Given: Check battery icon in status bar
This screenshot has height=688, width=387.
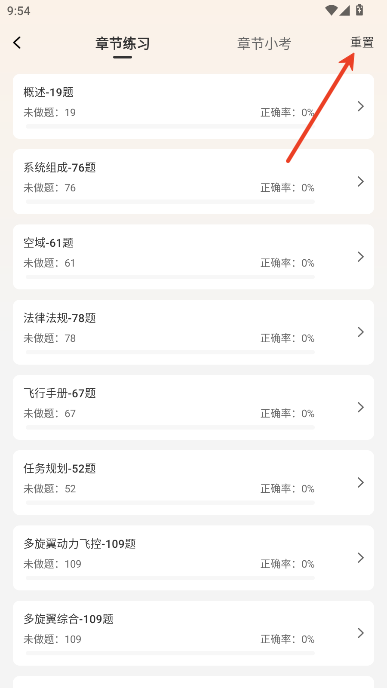Looking at the screenshot, I should [359, 10].
